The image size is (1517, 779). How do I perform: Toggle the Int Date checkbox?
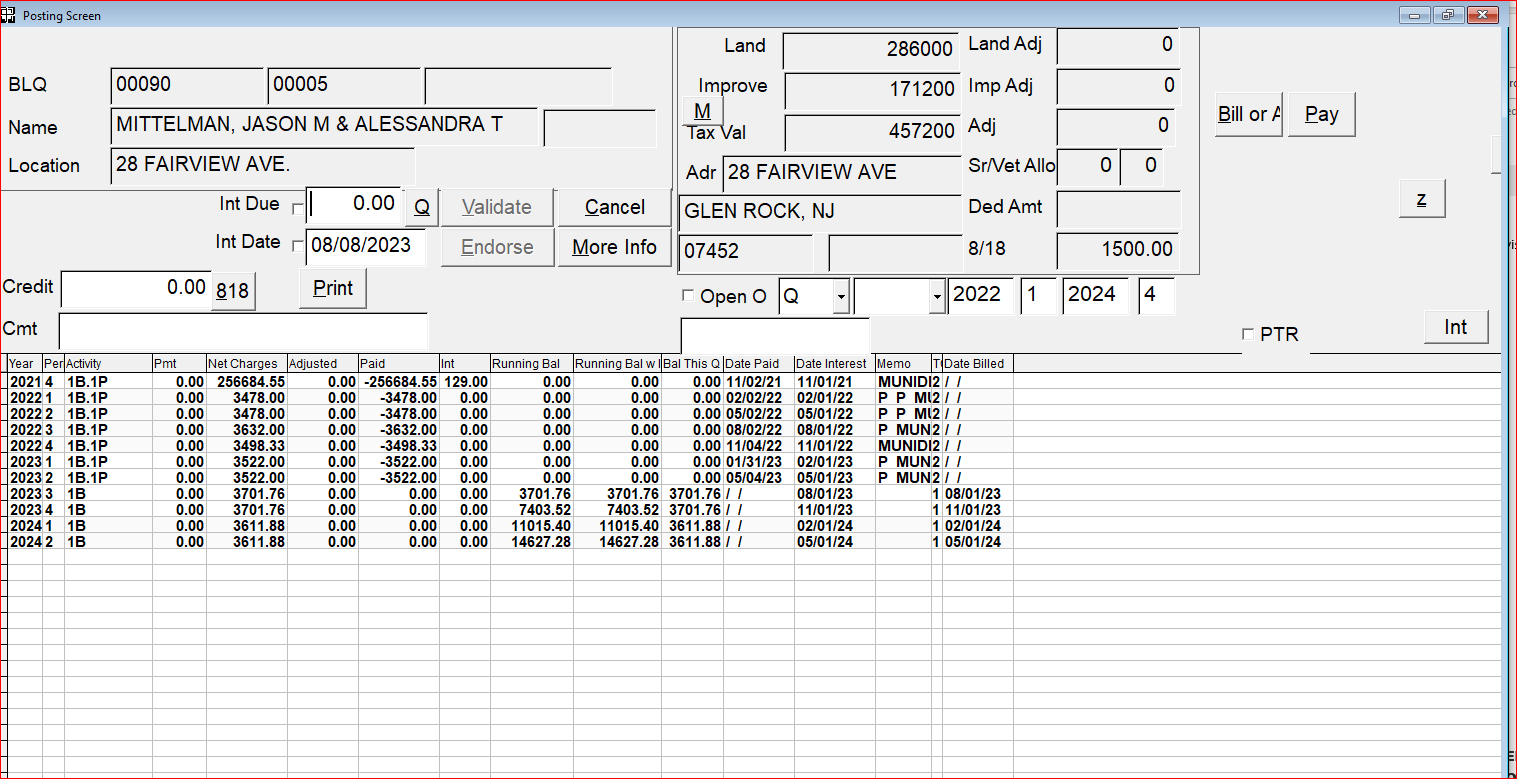[297, 246]
